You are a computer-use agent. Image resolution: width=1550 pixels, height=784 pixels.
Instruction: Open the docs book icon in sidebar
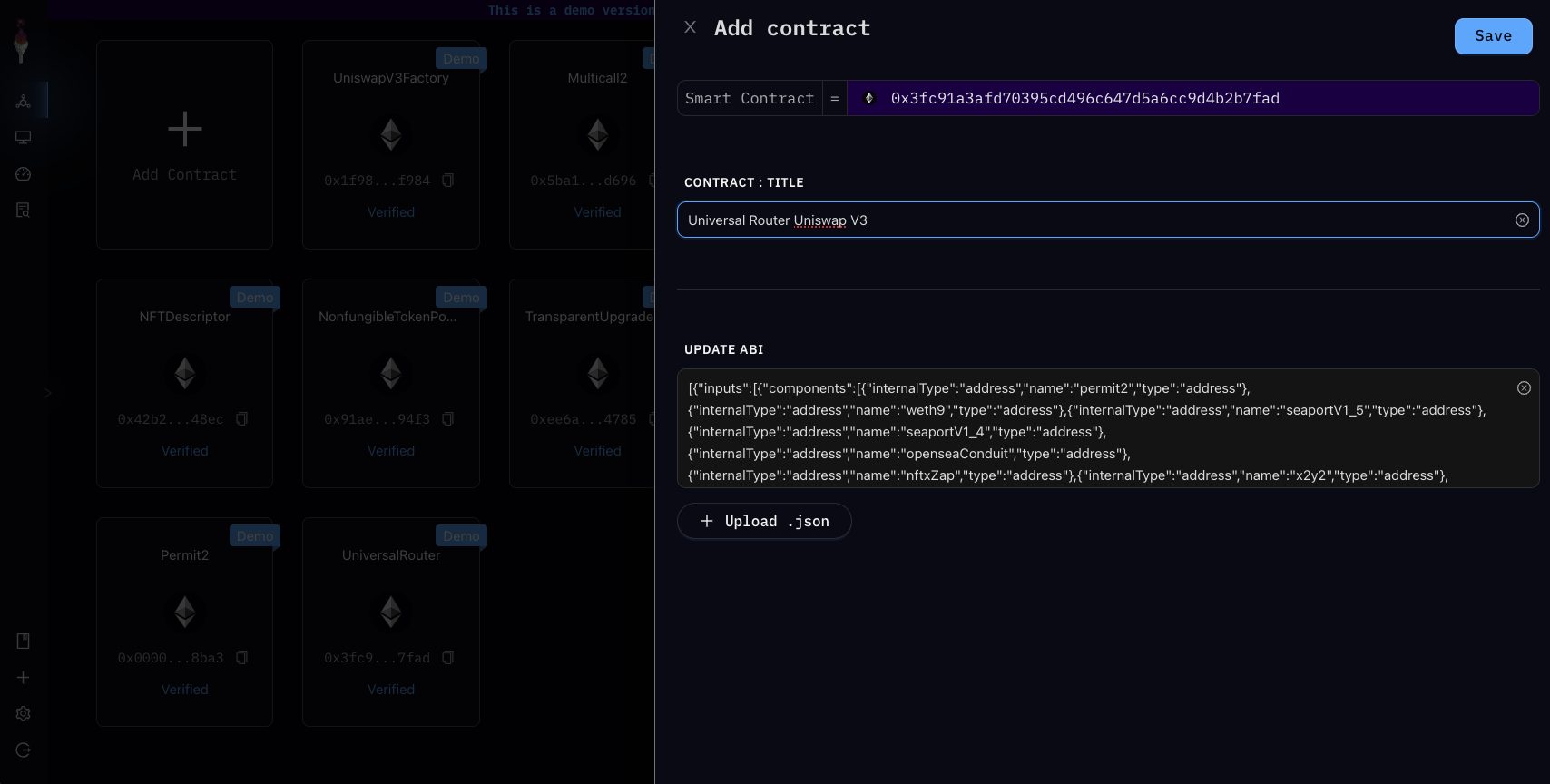24,642
